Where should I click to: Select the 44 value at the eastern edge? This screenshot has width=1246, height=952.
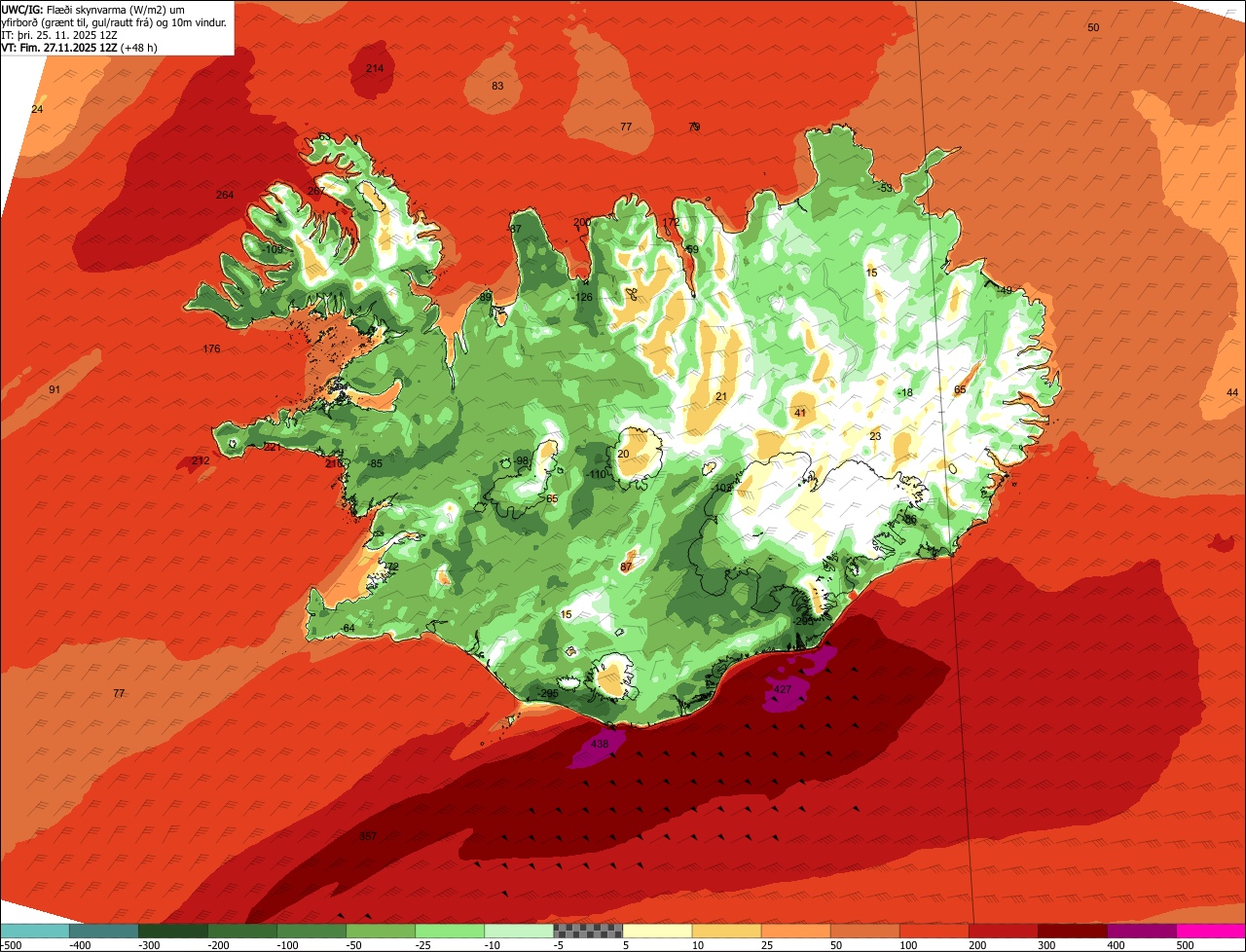1232,392
